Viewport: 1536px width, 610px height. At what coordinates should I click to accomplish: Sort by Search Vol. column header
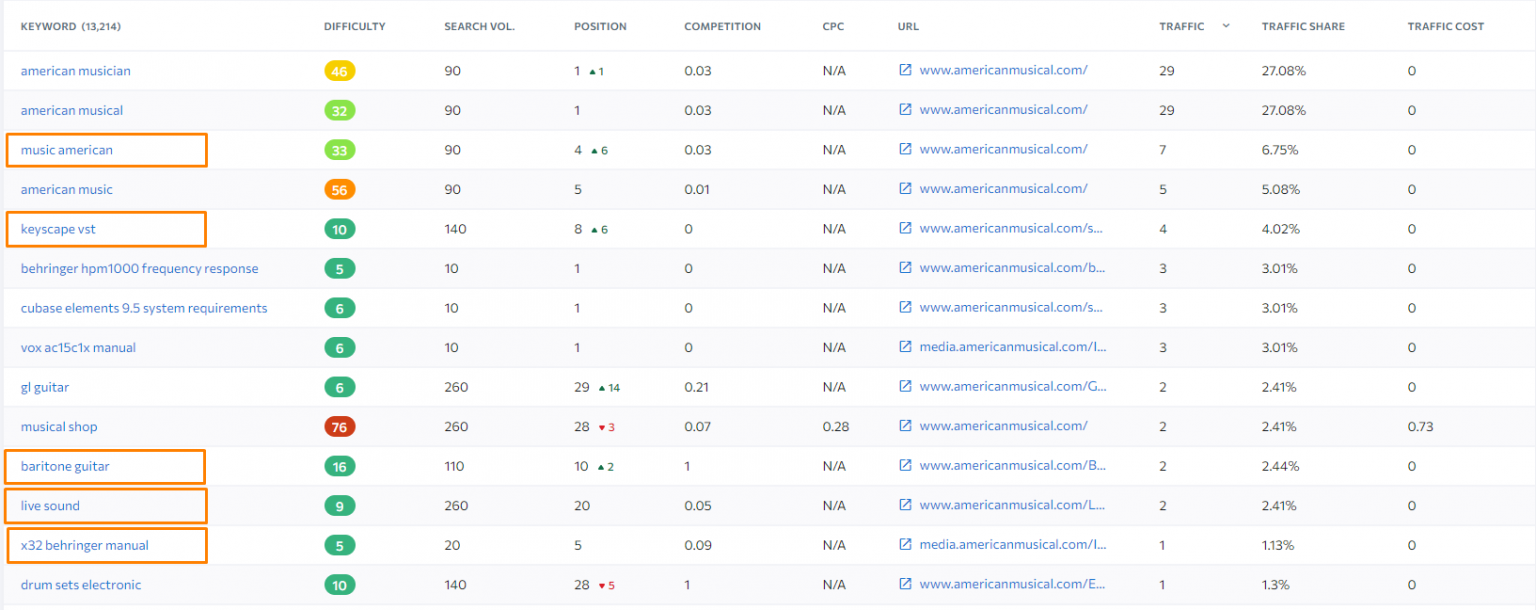coord(479,26)
